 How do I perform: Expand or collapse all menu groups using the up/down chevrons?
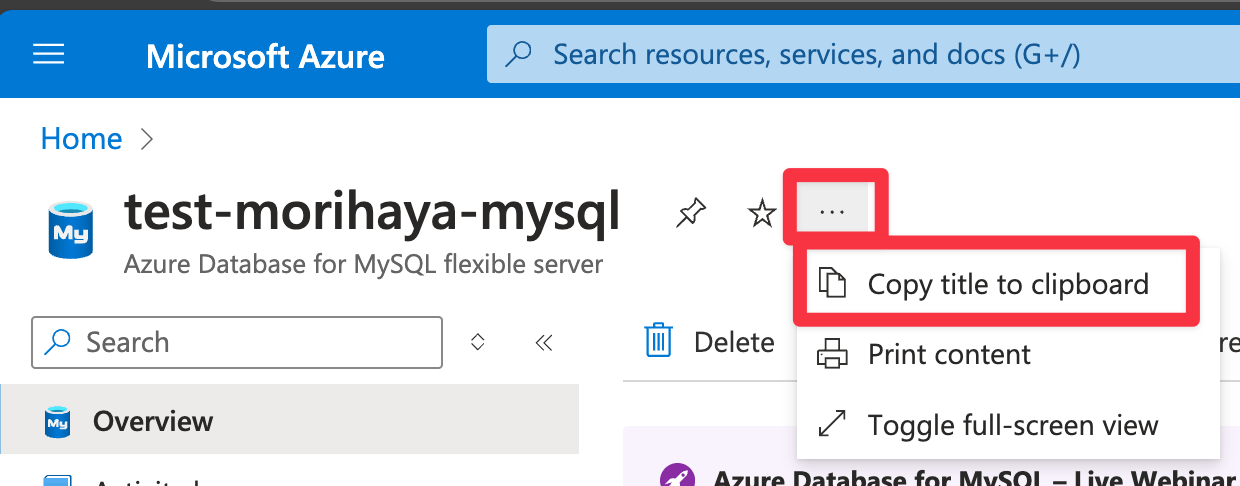click(478, 343)
